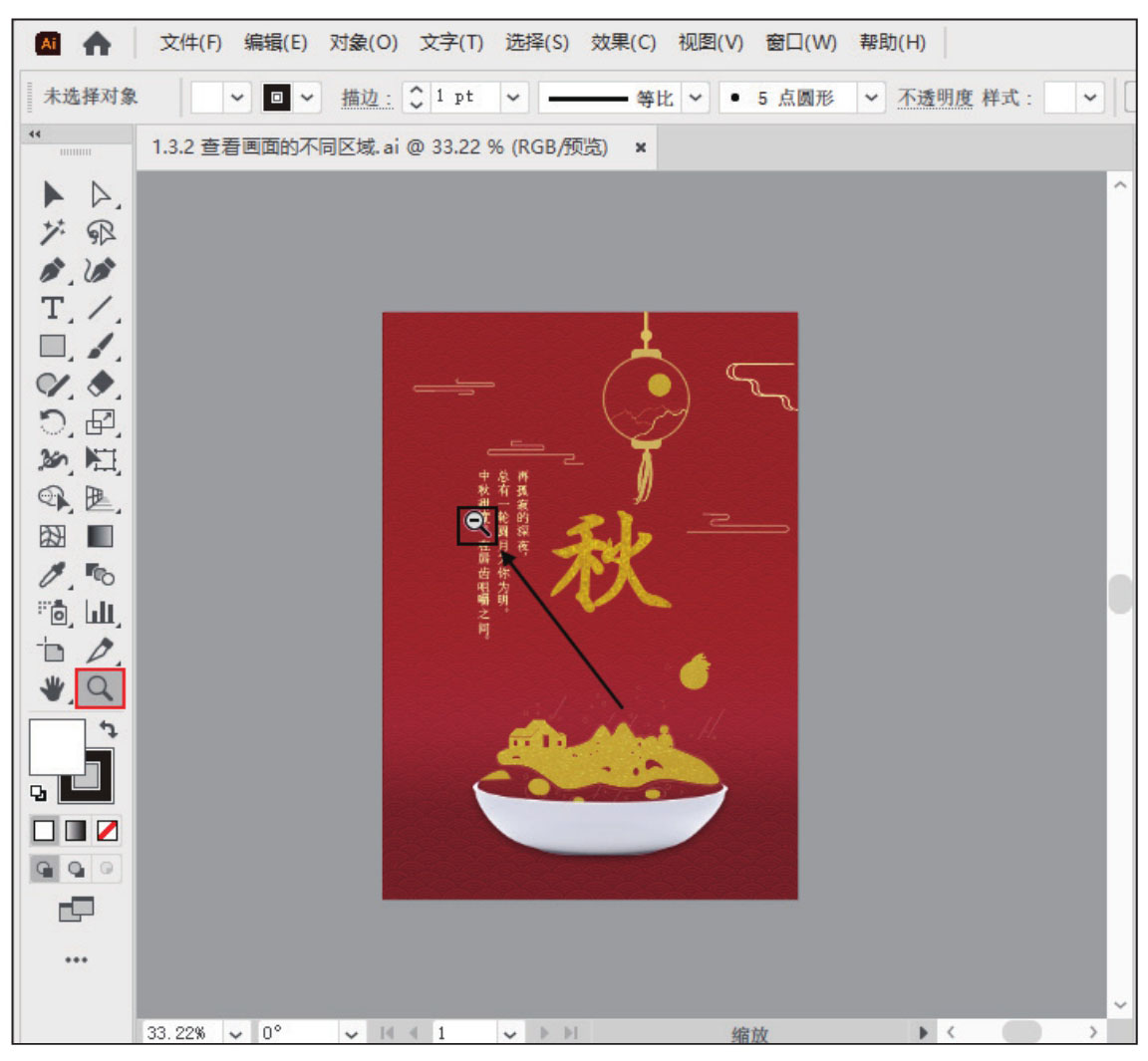Pick the Type tool
Screen dimensions: 1148x1061
click(x=53, y=308)
